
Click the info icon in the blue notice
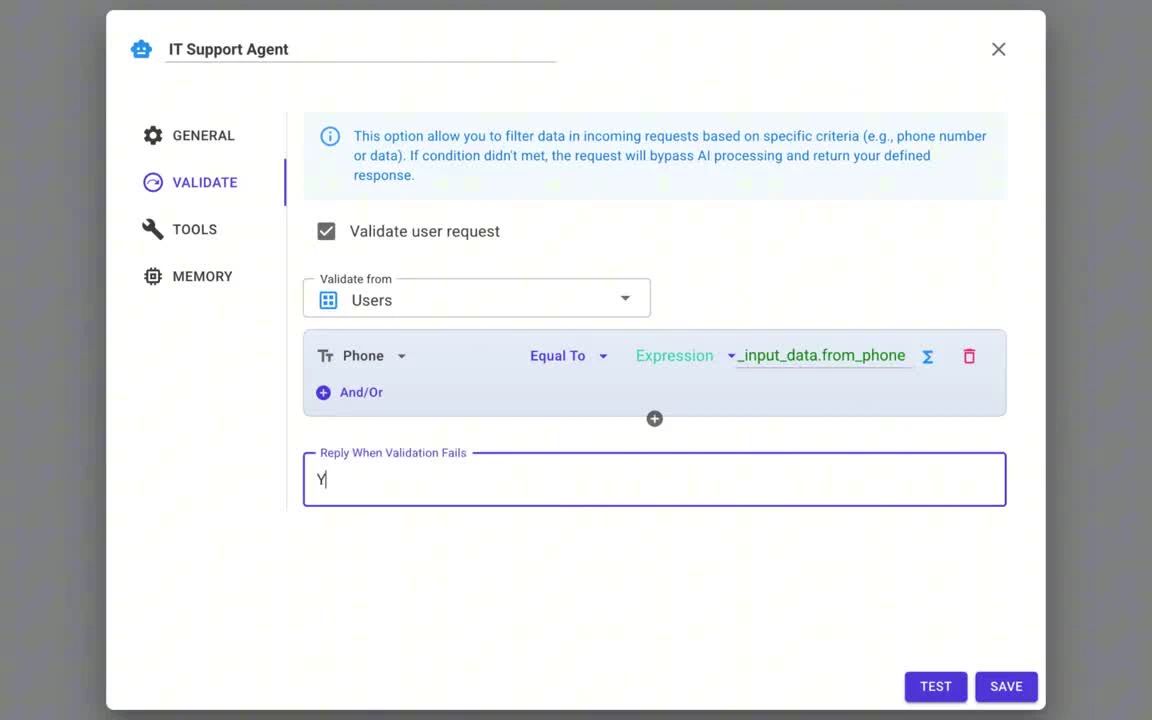click(330, 136)
